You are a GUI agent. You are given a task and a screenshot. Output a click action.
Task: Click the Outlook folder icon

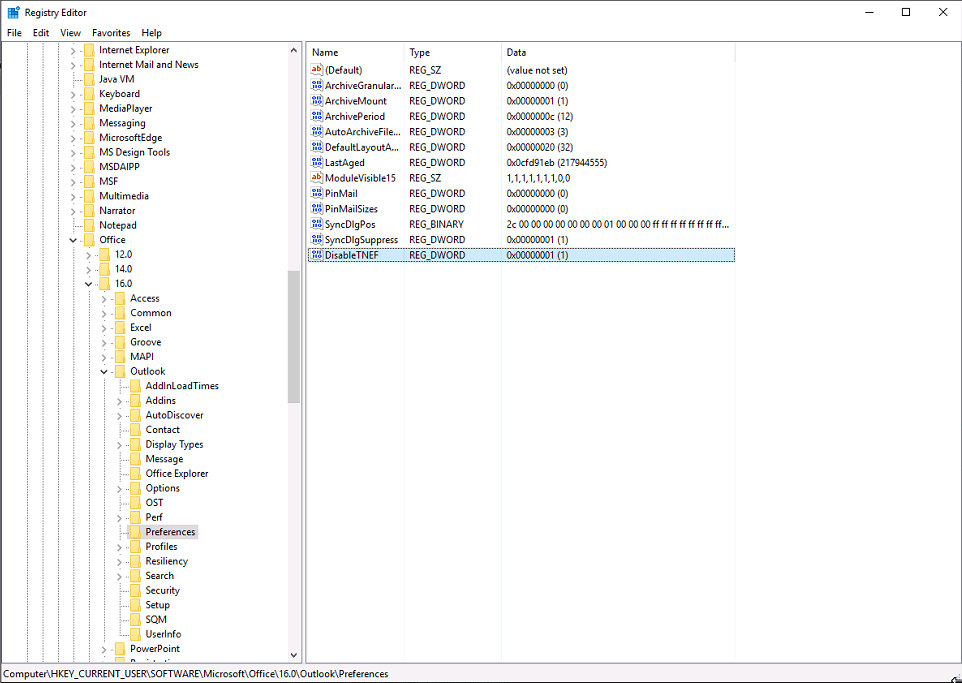tap(120, 371)
